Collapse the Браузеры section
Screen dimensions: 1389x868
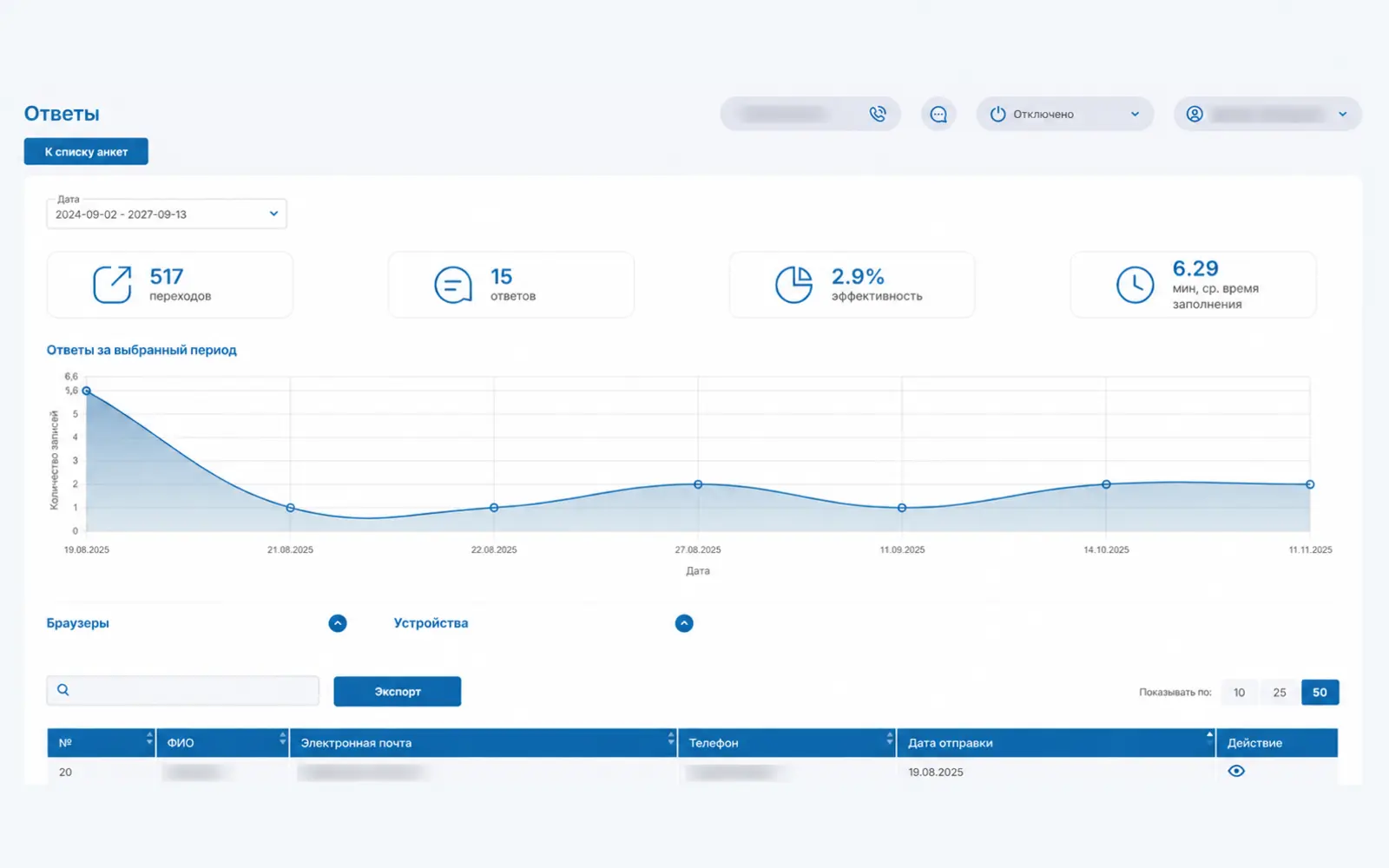tap(338, 623)
